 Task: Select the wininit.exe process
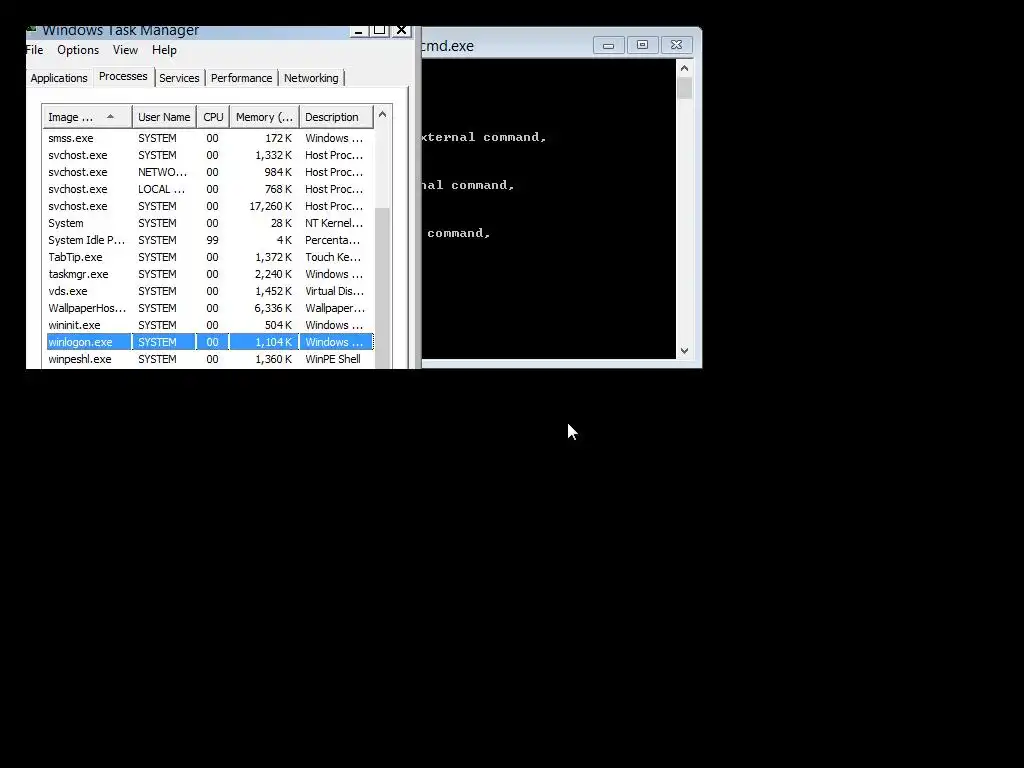click(209, 325)
